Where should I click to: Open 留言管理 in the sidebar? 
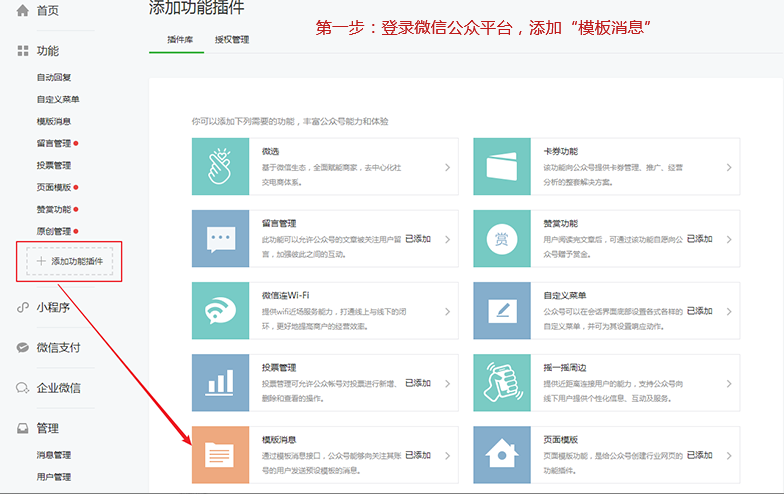(54, 144)
